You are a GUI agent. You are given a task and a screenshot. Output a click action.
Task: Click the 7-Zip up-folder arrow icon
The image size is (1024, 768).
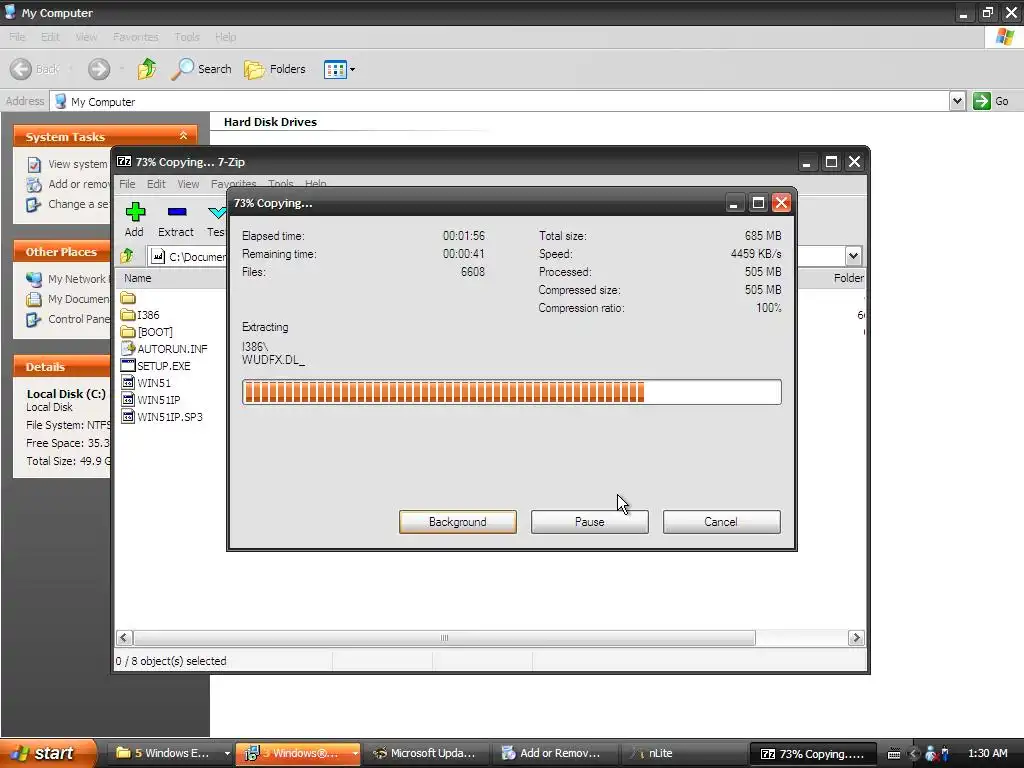(x=127, y=256)
